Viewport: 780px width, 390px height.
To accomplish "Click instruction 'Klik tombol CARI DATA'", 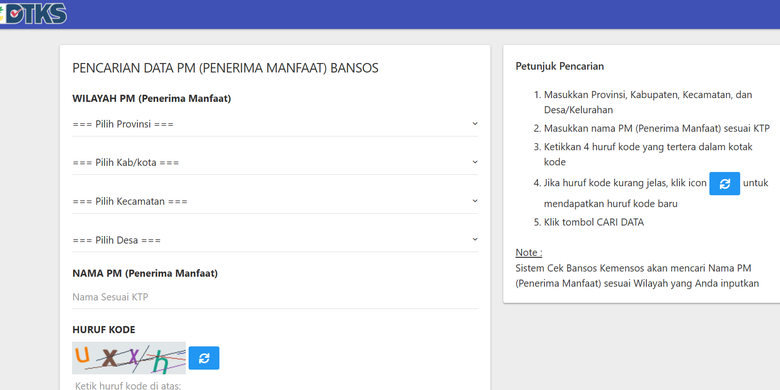I will 594,222.
